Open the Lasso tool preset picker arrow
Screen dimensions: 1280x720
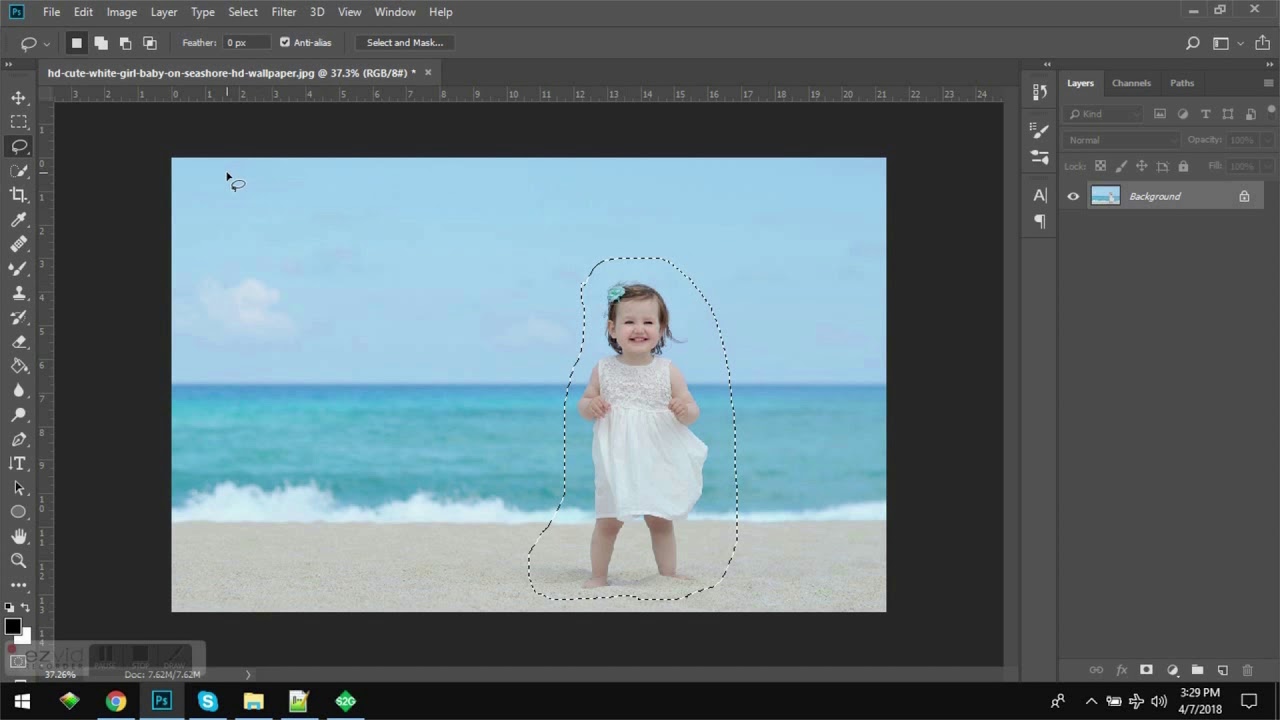point(46,44)
